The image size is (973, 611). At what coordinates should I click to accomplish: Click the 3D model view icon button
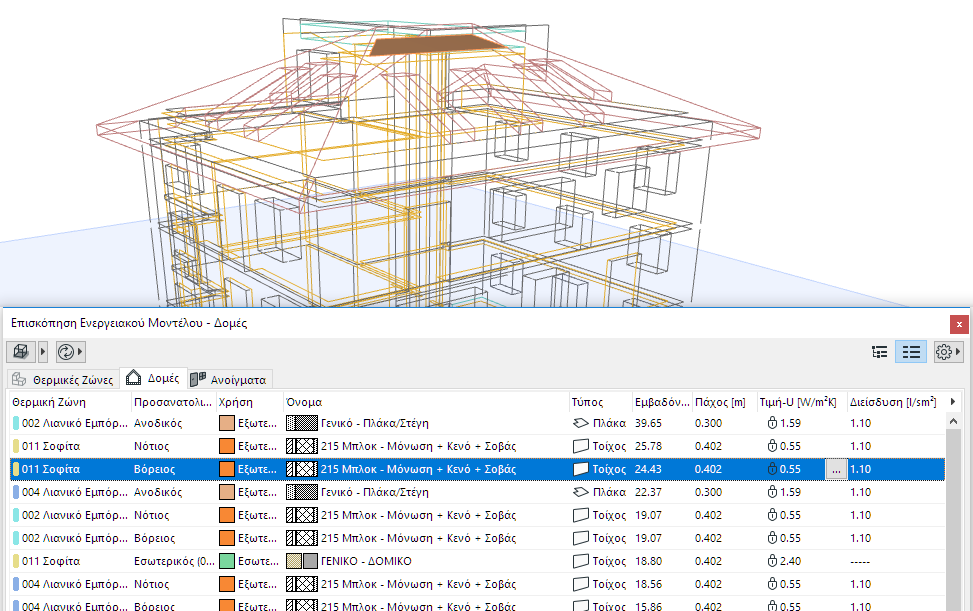[20, 352]
